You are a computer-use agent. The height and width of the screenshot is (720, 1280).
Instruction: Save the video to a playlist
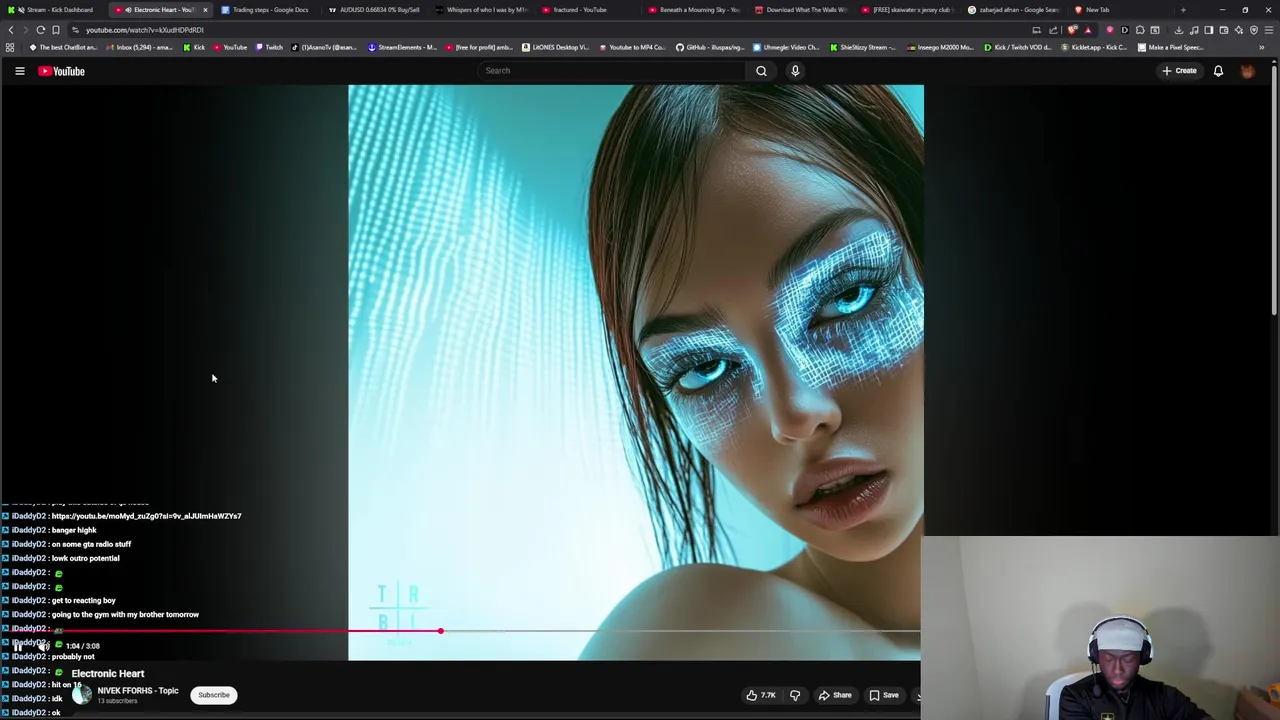884,695
